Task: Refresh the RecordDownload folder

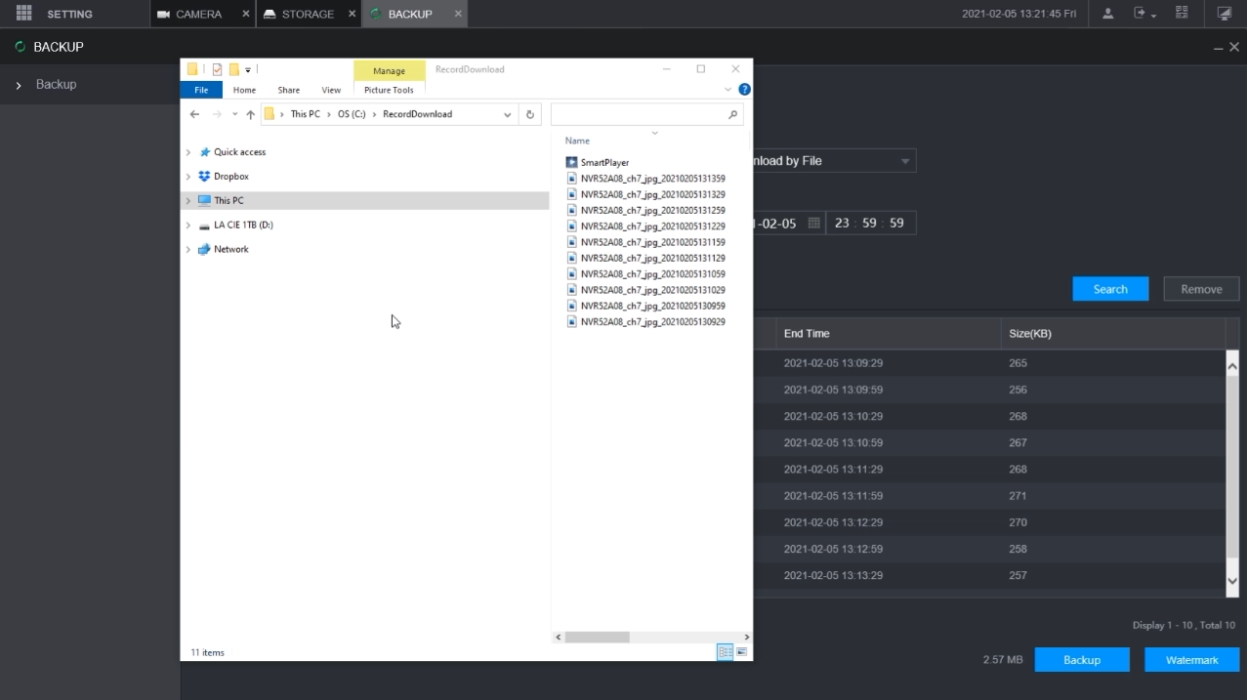Action: 531,114
